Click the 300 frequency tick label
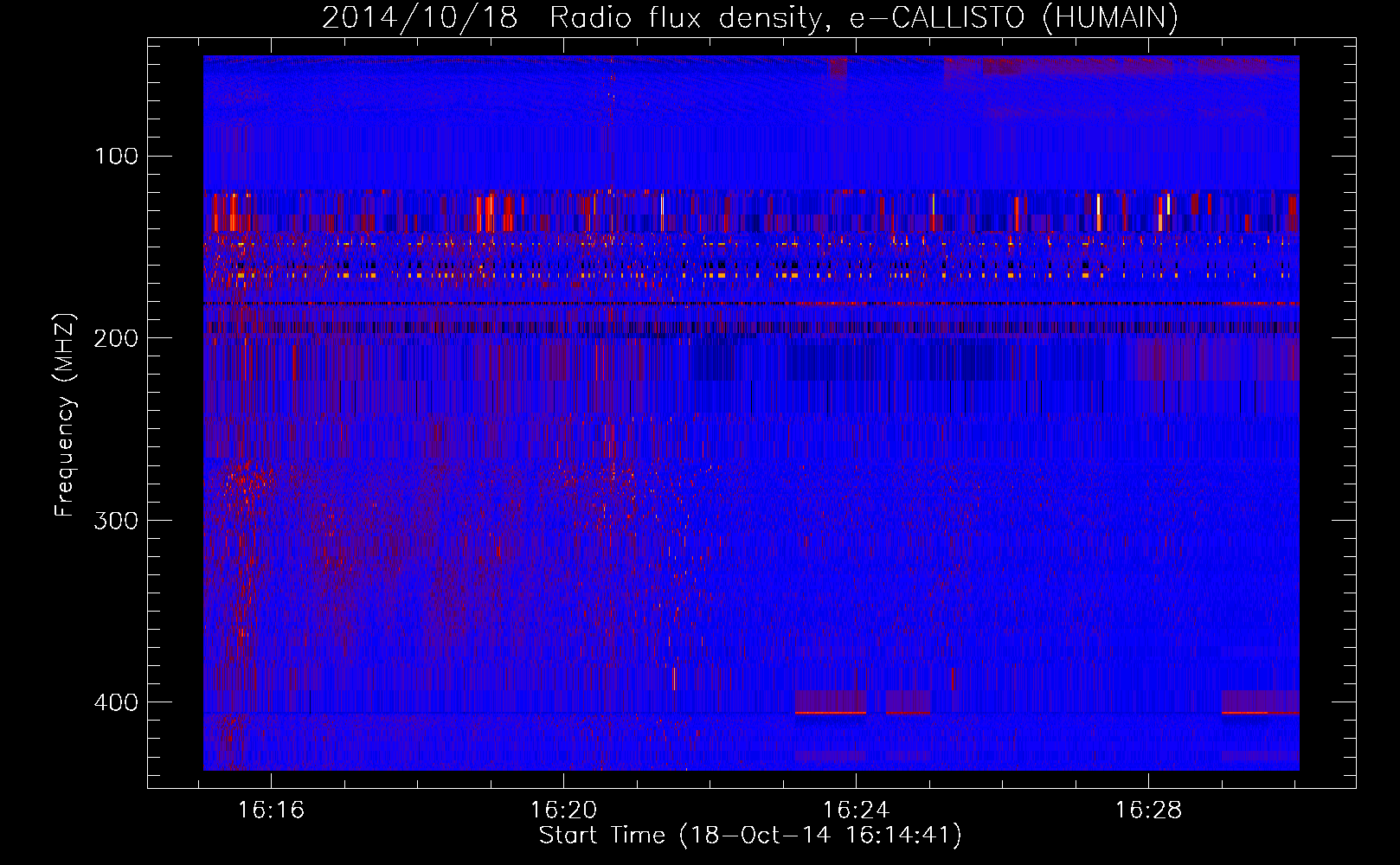Screen dimensions: 1400x865 (116, 520)
